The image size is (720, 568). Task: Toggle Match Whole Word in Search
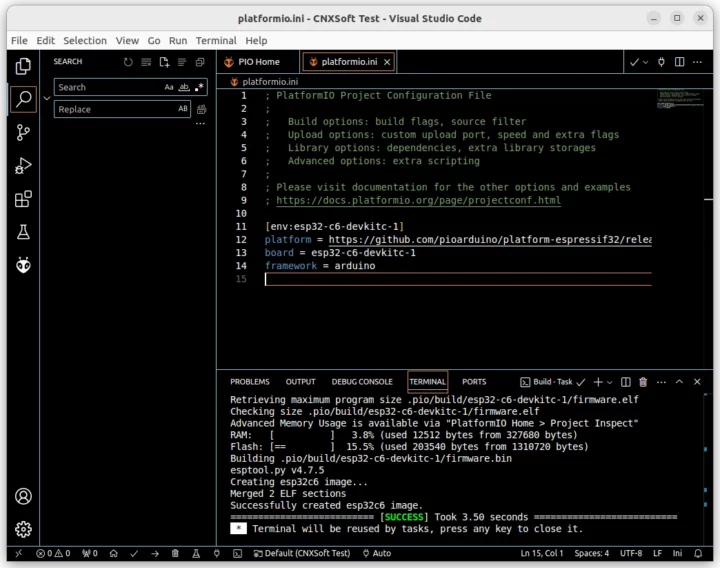point(183,88)
